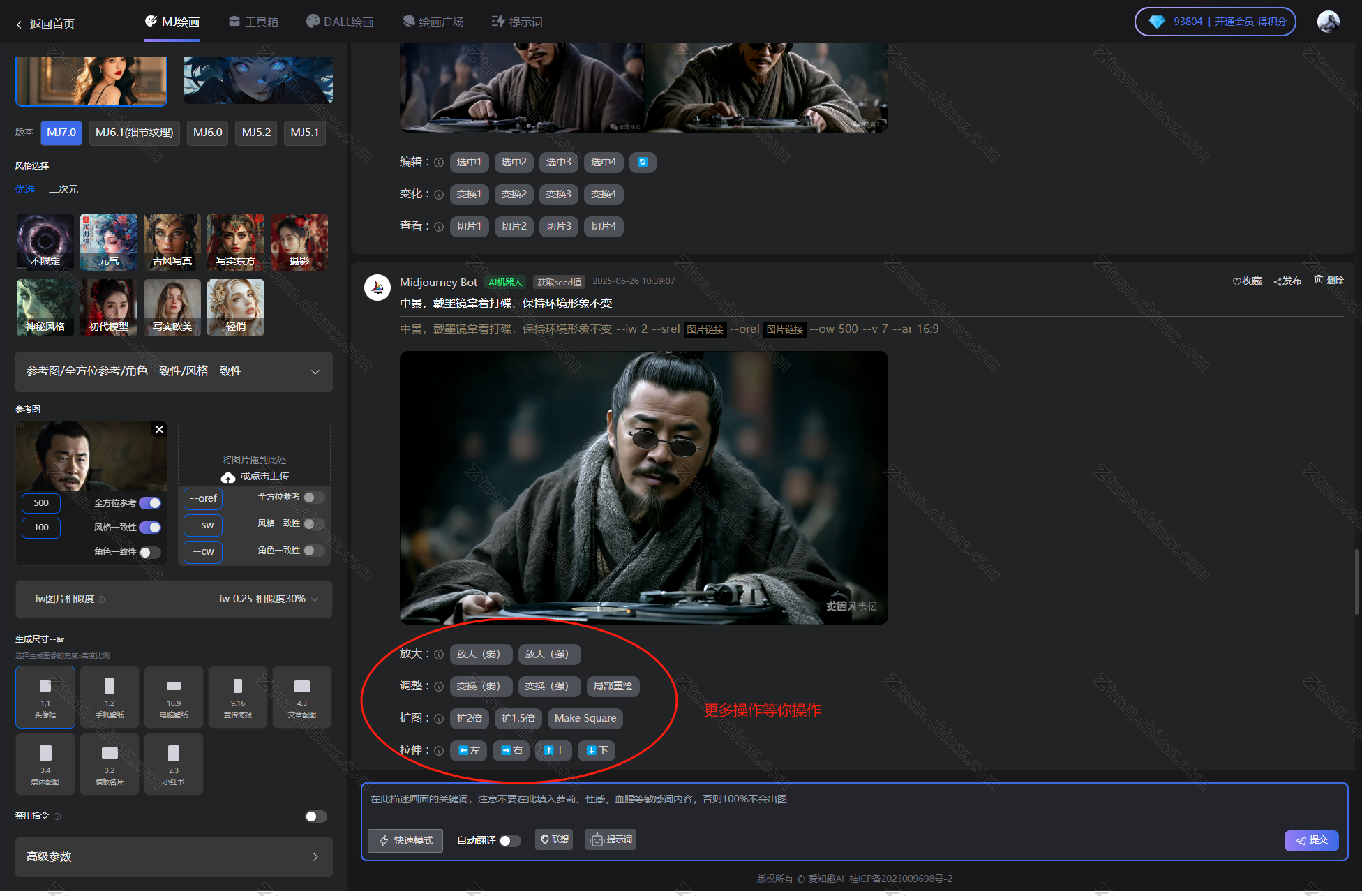Screen dimensions: 1362x896
Task: Select the 4:3 文章配图 aspect ratio
Action: point(302,697)
